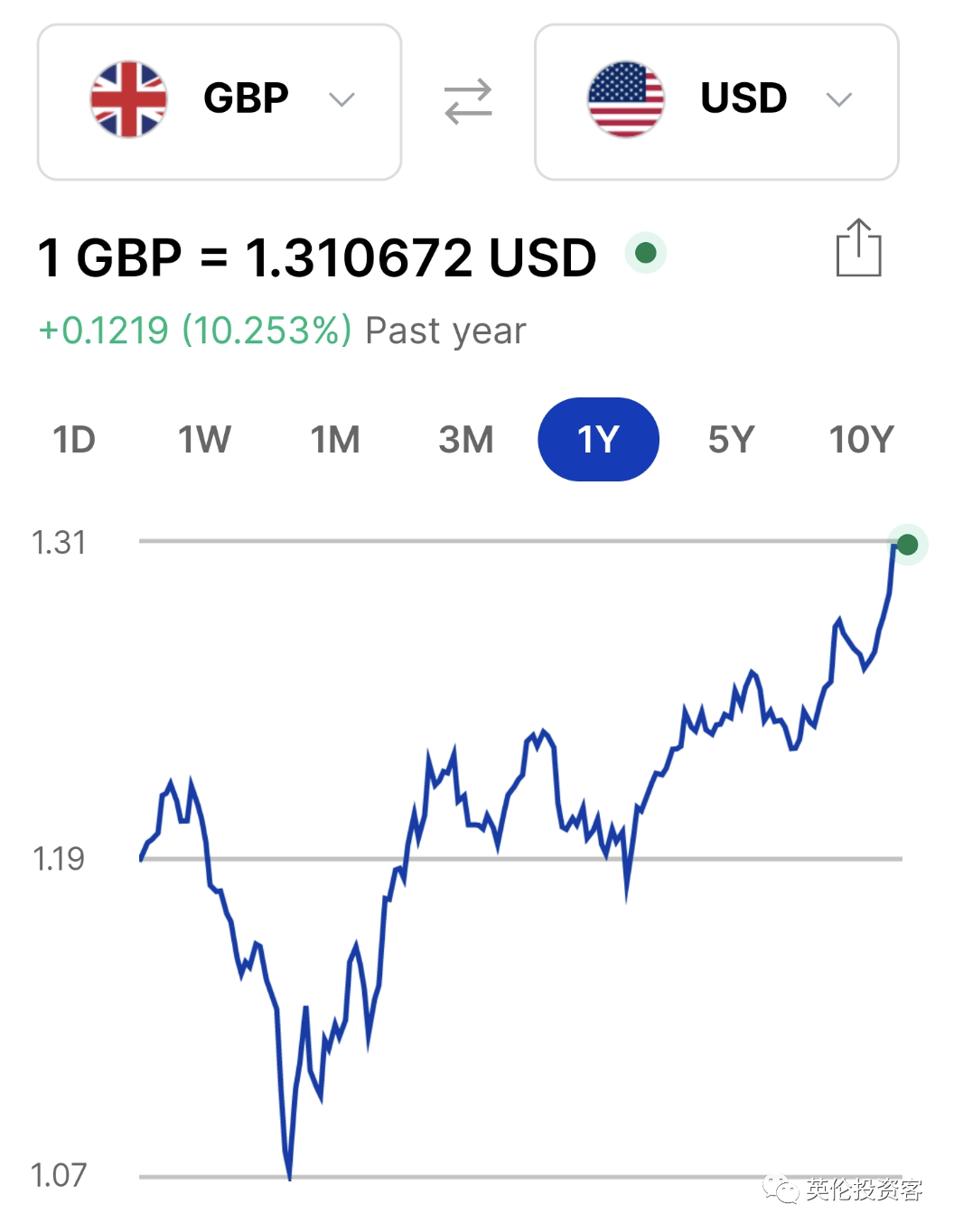The image size is (954, 1232).
Task: Click the UK flag icon
Action: pyautogui.click(x=129, y=99)
